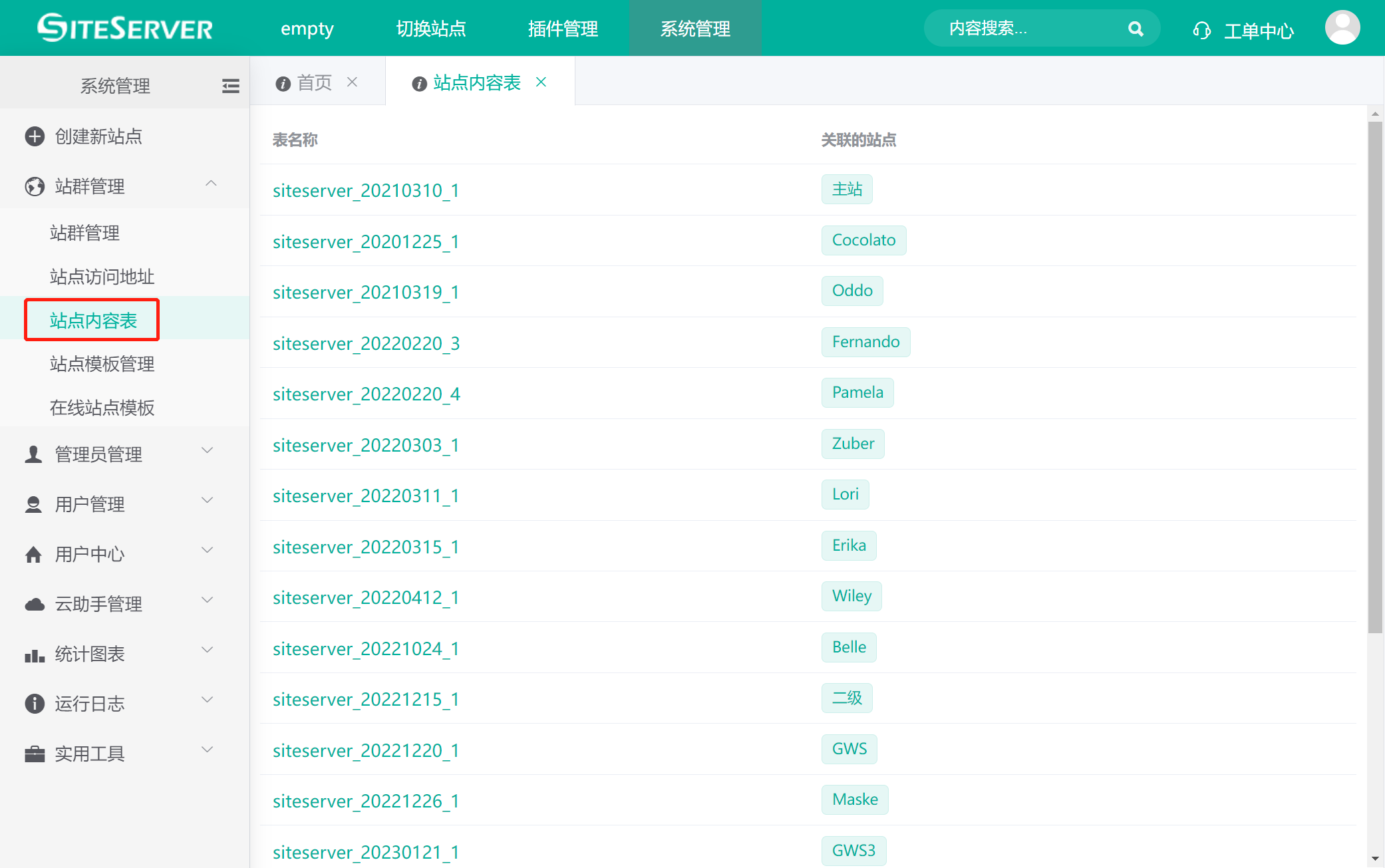
Task: Click the headset icon for 工单中心
Action: point(1201,31)
